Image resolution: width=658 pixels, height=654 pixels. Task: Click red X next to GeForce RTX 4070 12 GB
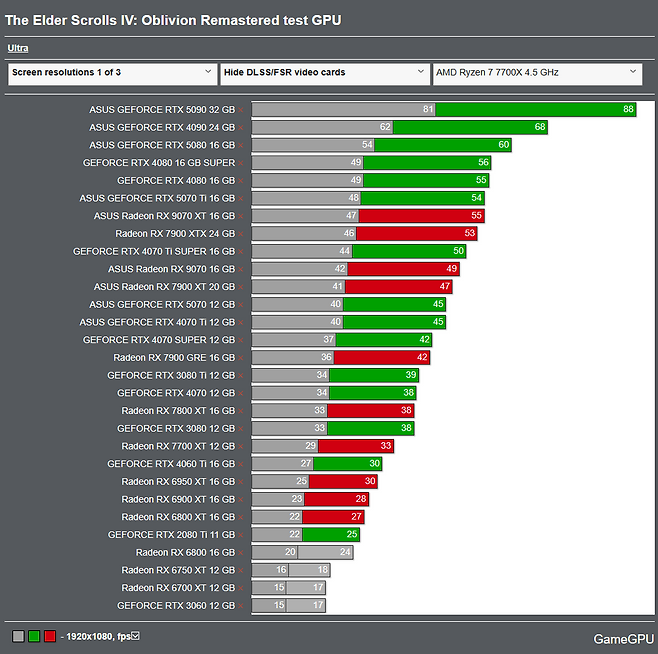240,393
